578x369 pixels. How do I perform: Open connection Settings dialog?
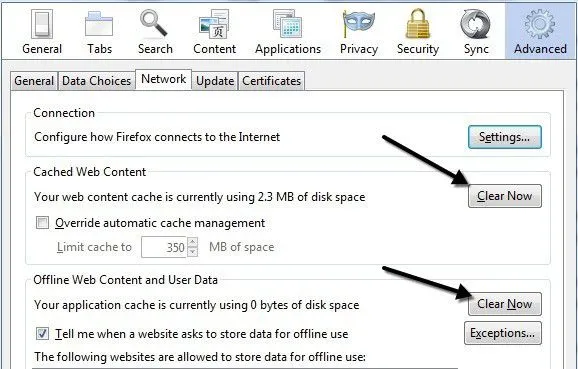[505, 137]
